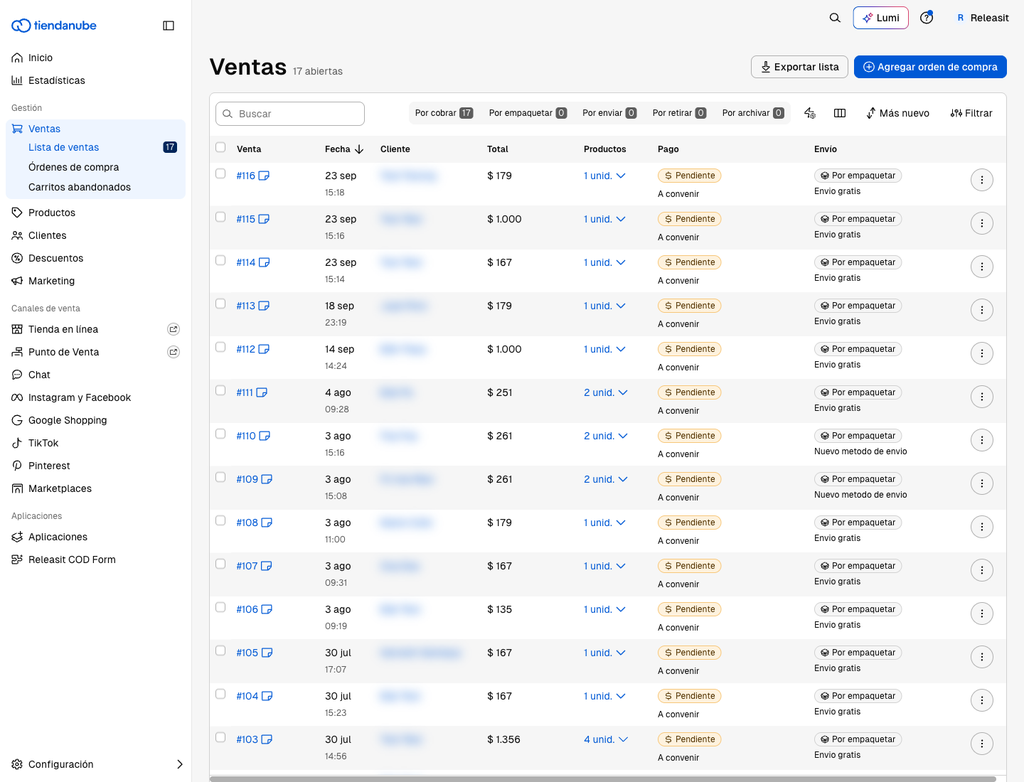Collapse the sidebar with the panel icon

click(168, 25)
